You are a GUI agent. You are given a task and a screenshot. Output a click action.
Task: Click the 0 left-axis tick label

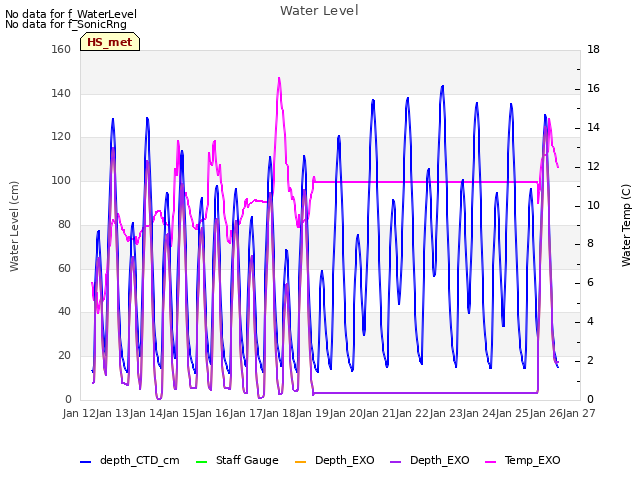pos(68,399)
